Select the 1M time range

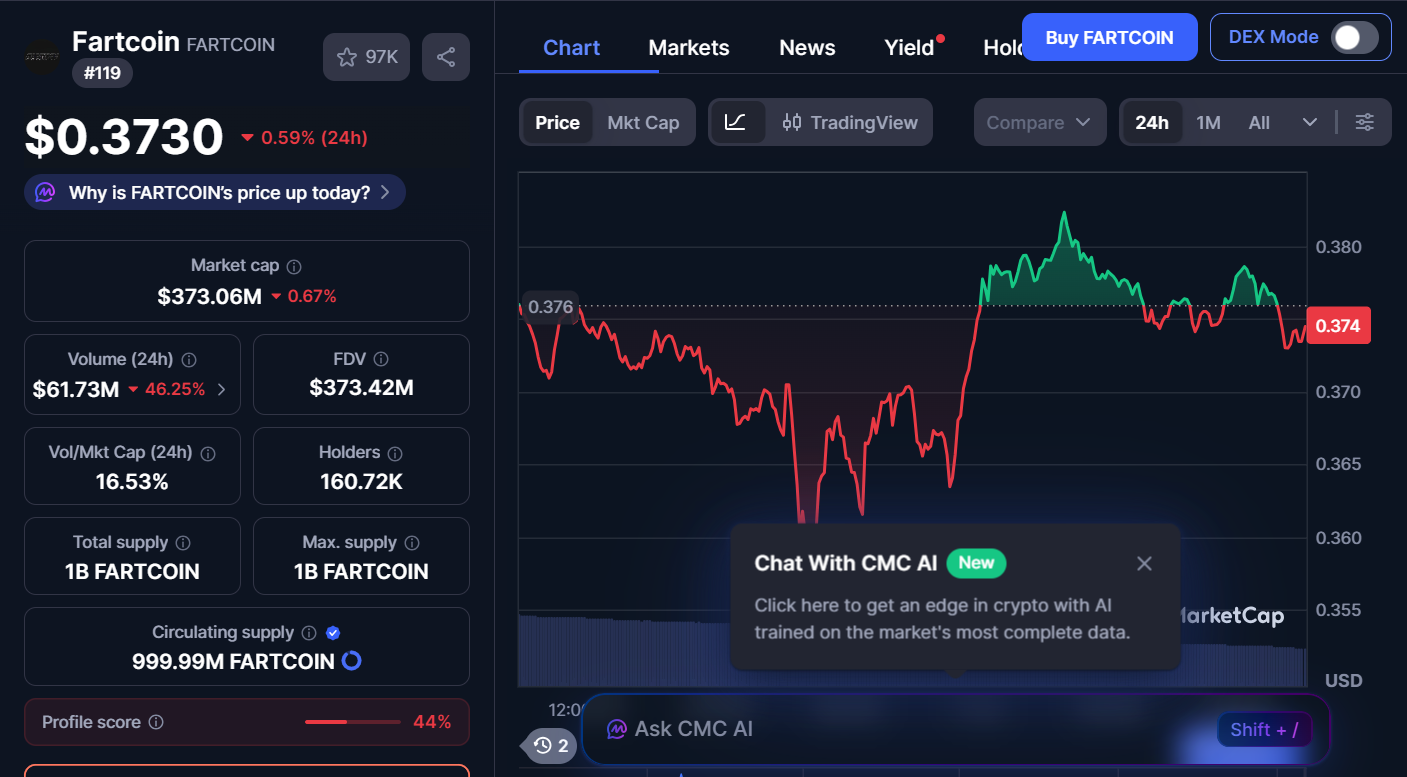click(x=1208, y=121)
